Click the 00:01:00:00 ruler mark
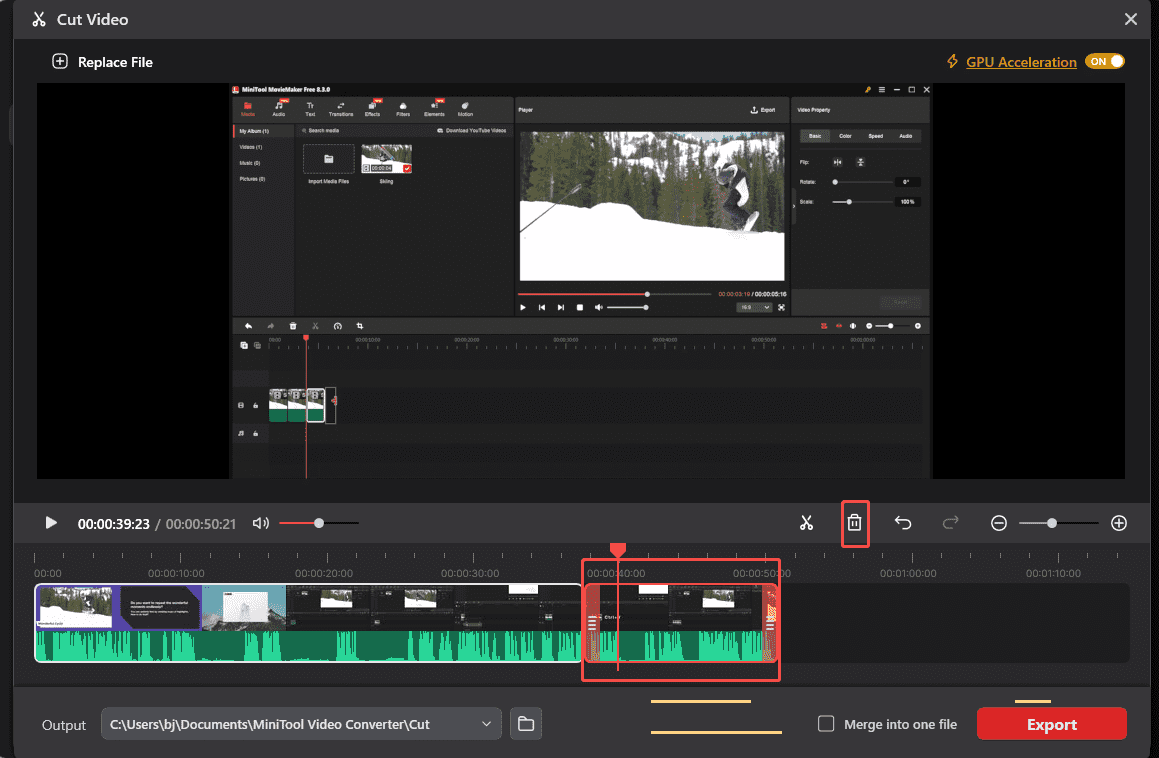Screen dimensions: 1159x758 (x=908, y=573)
